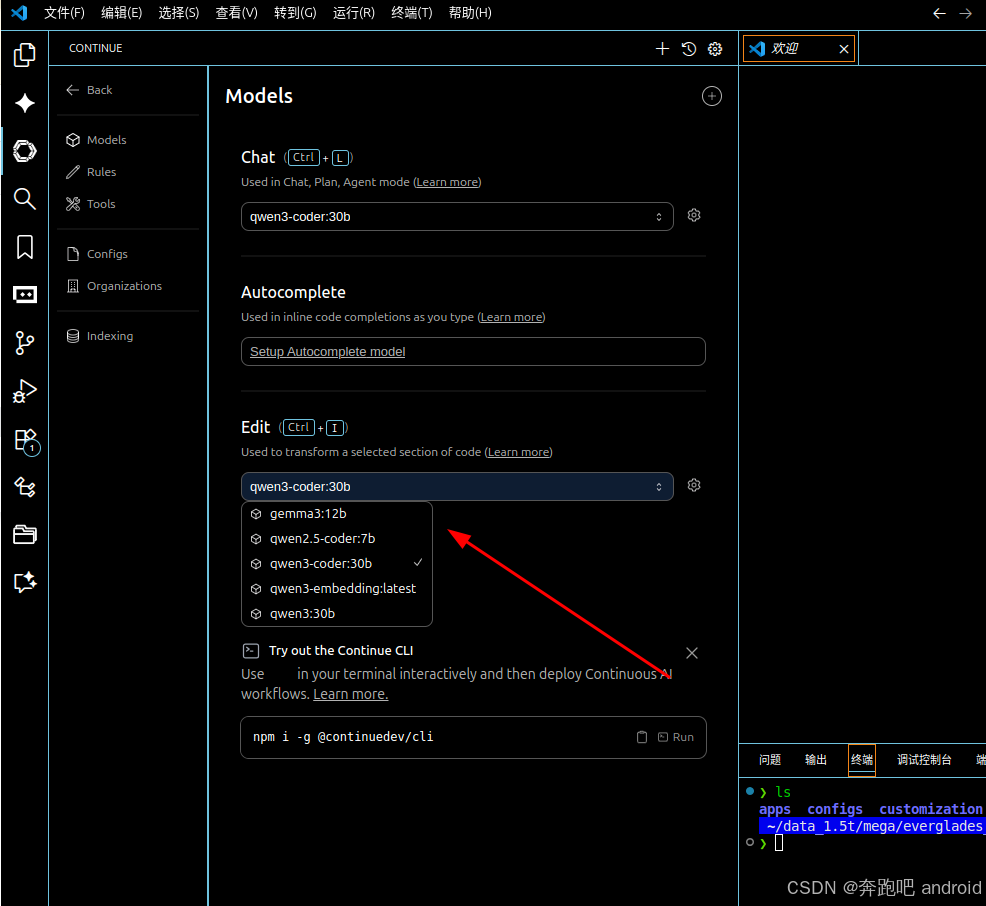The width and height of the screenshot is (986, 906).
Task: Click the VS Code logo menu
Action: click(x=19, y=13)
